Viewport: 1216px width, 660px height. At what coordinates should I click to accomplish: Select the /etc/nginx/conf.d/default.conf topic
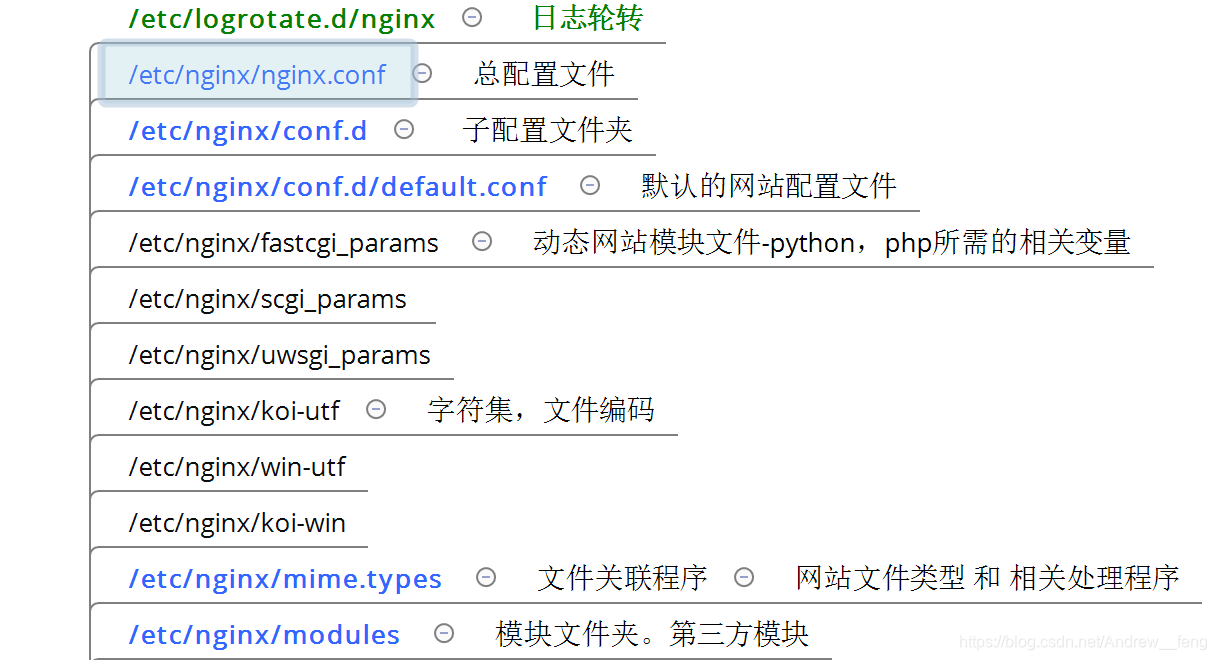(x=338, y=186)
